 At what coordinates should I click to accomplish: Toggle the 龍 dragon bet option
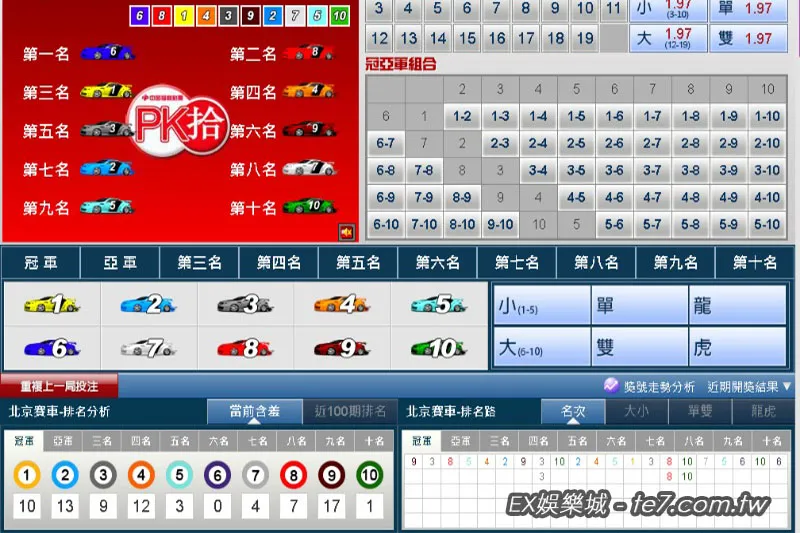(x=738, y=305)
